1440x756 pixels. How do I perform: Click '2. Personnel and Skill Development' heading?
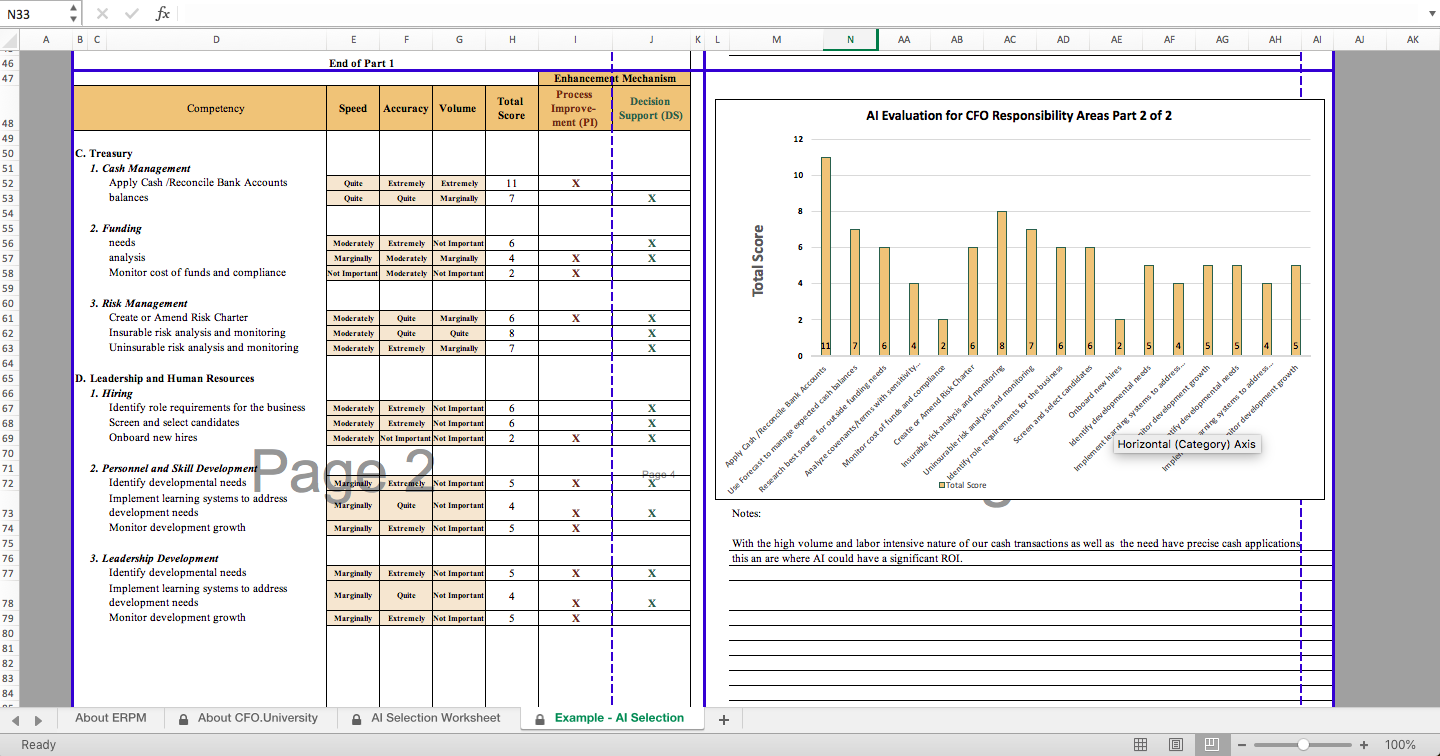click(x=173, y=468)
